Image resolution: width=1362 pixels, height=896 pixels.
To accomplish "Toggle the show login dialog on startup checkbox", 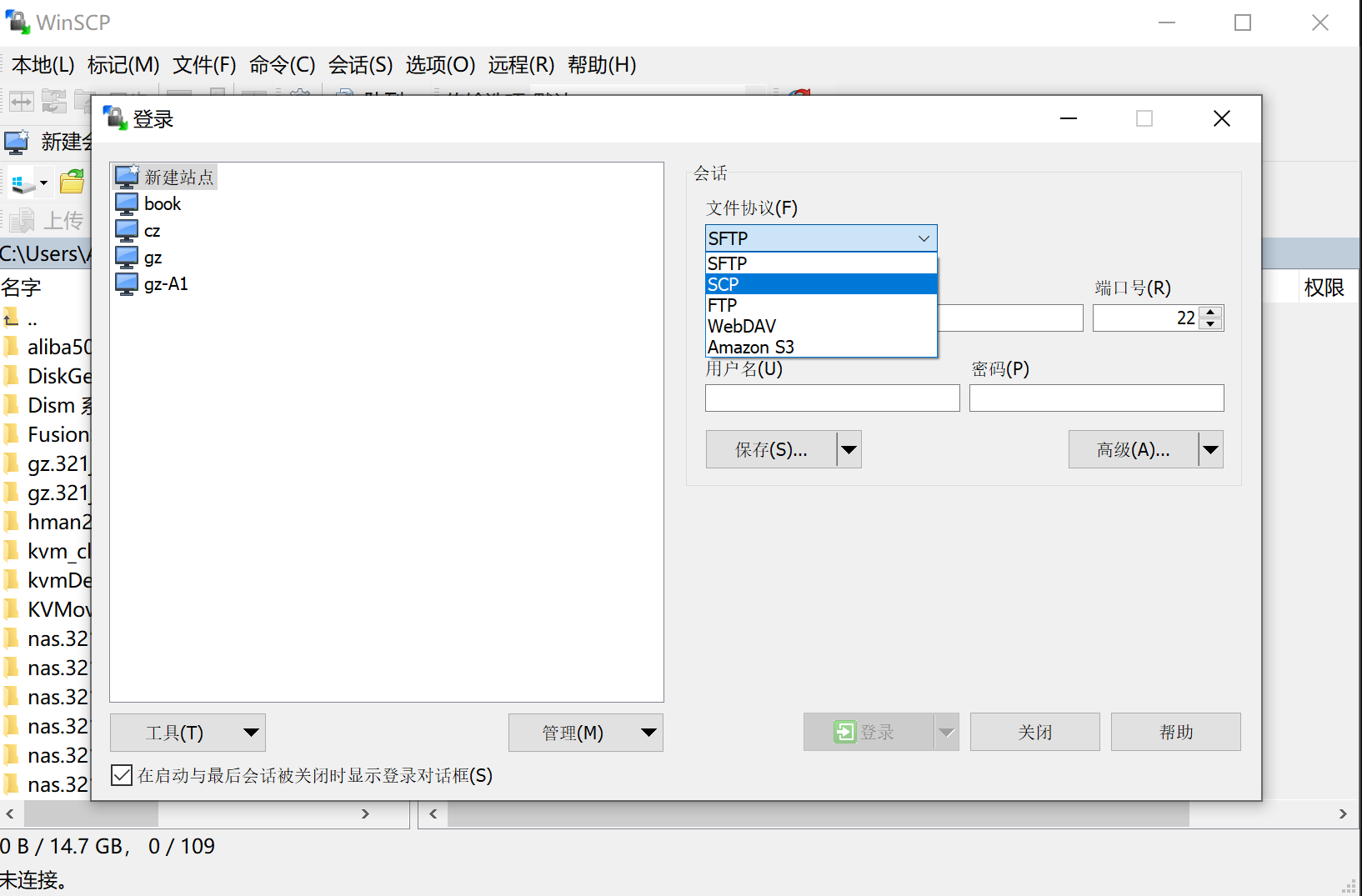I will pyautogui.click(x=122, y=775).
